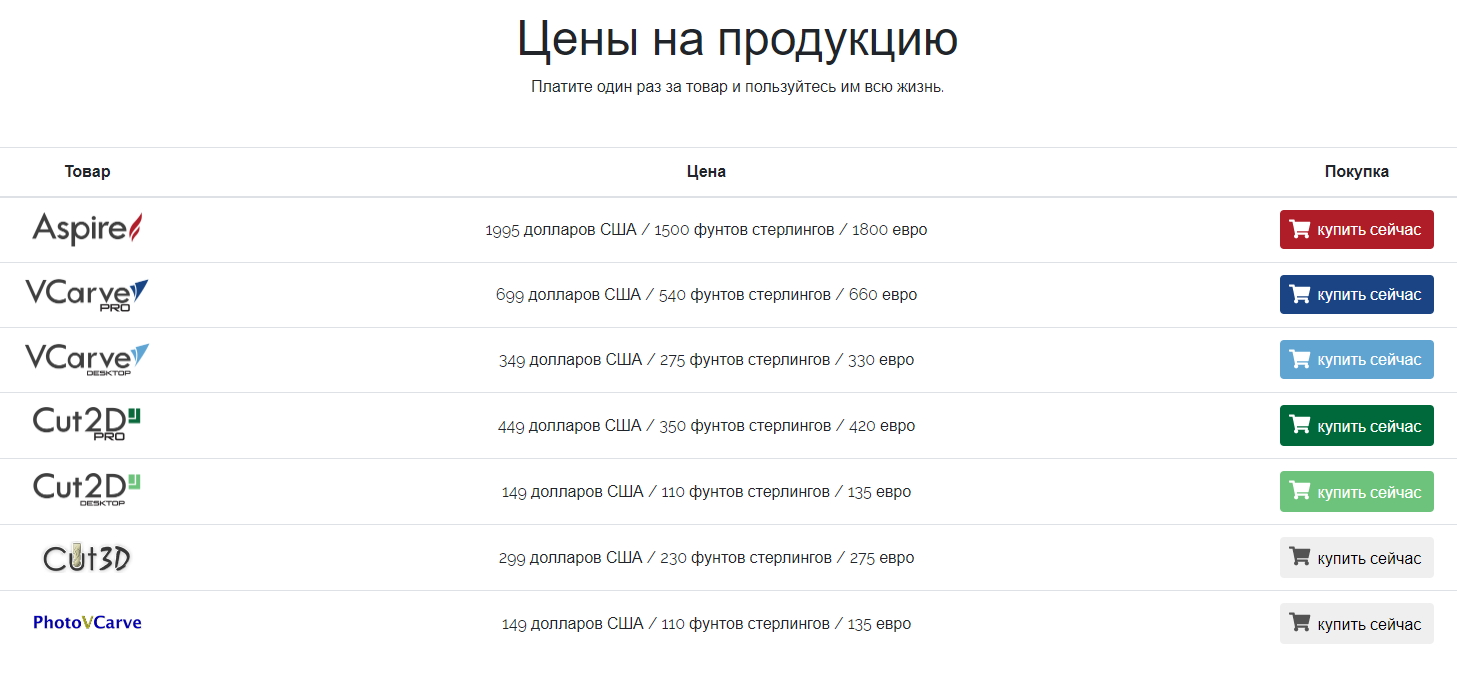Click the Aspire product logo
1457x674 pixels.
87,229
